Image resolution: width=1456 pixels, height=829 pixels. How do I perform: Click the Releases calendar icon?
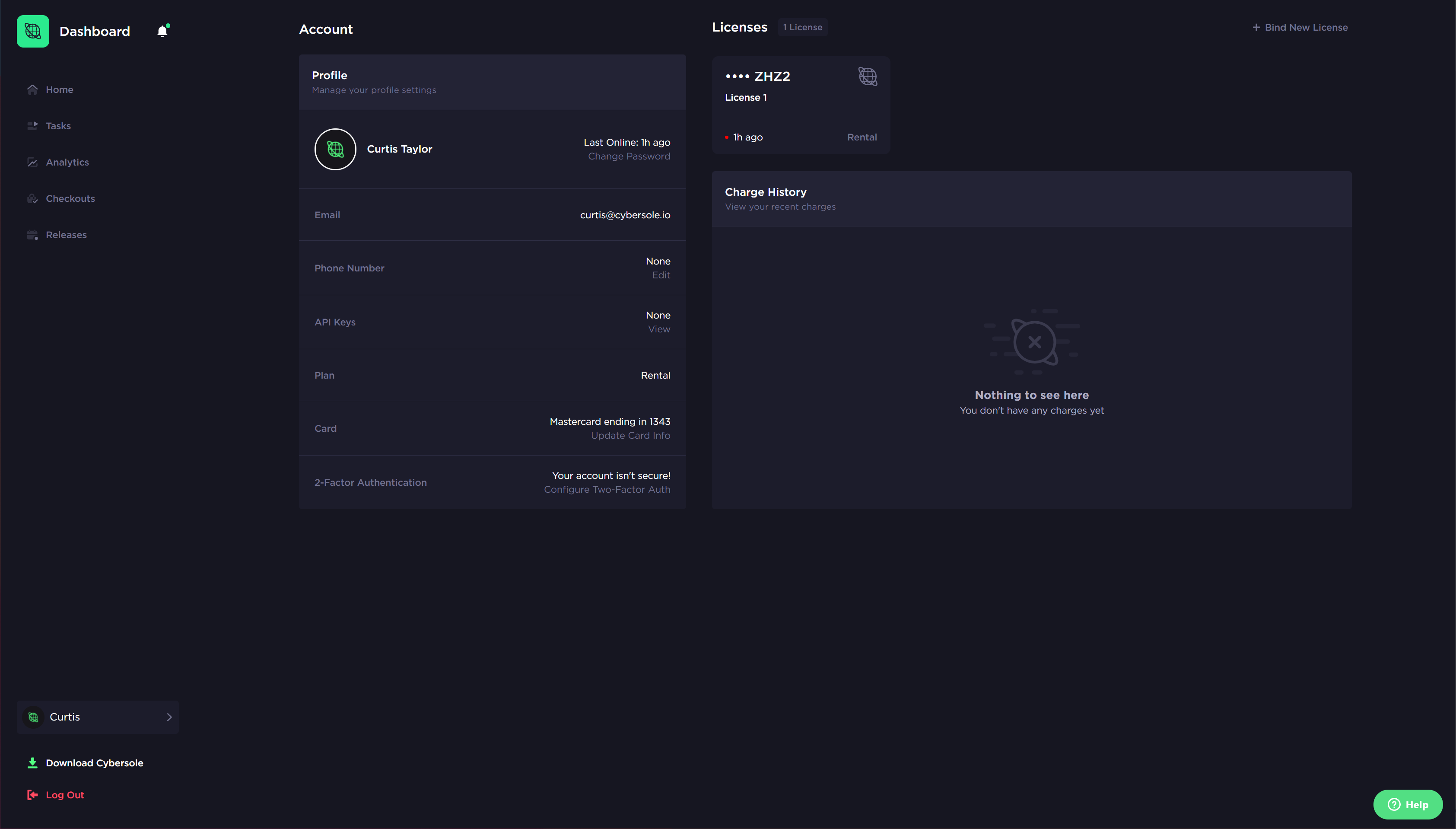32,235
